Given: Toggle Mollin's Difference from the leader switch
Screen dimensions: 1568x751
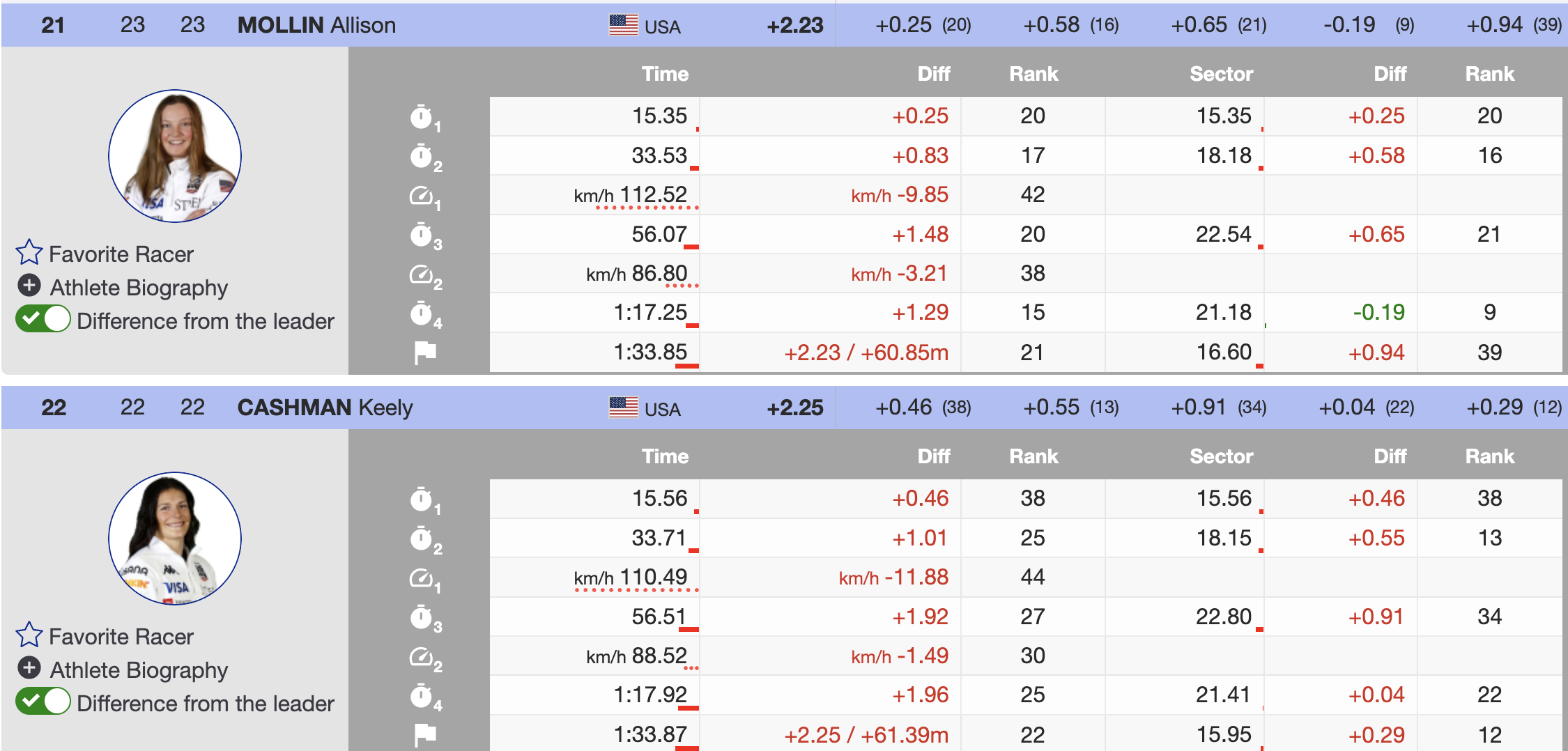Looking at the screenshot, I should 43,320.
